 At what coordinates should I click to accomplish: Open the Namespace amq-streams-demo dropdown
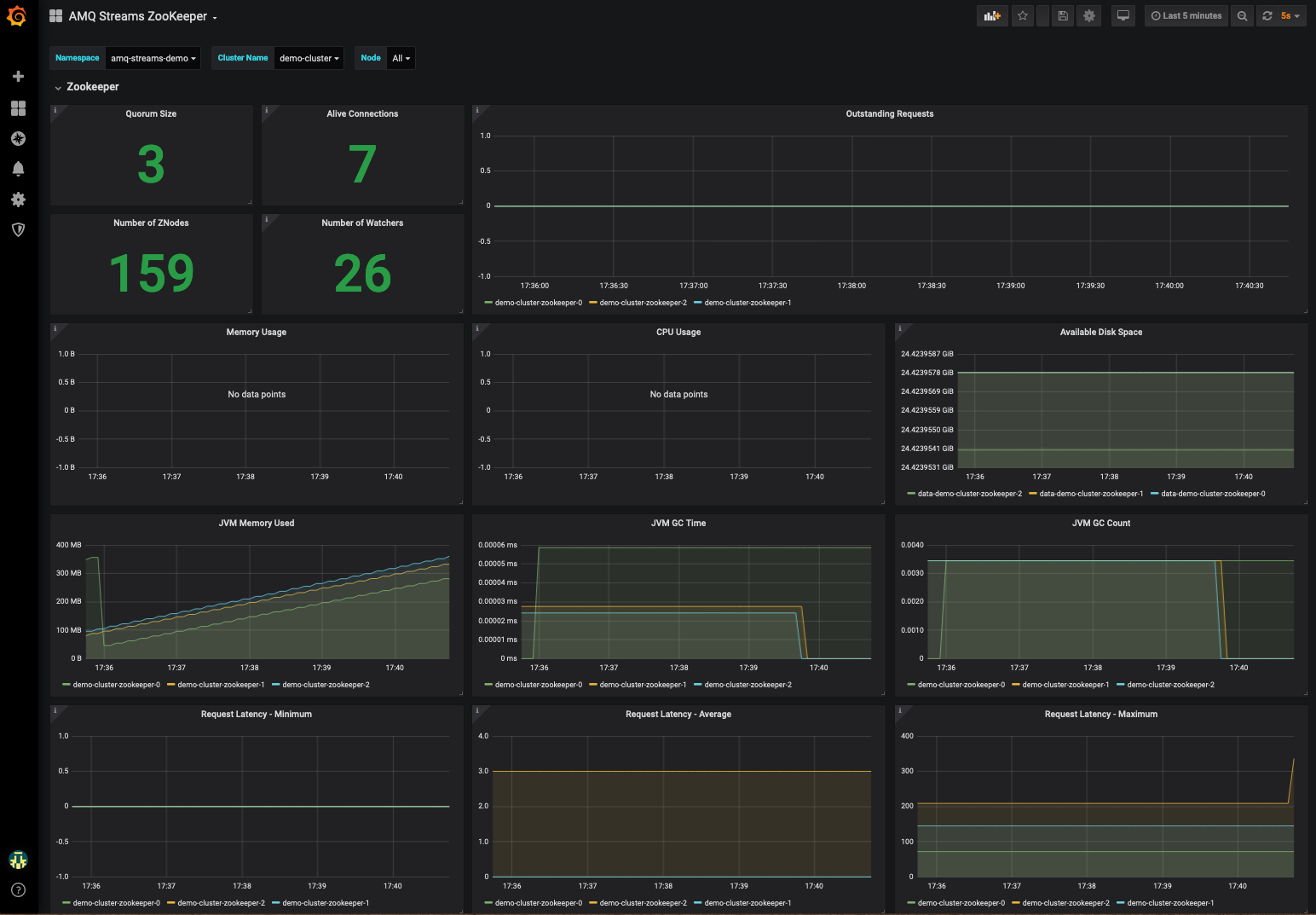[153, 58]
